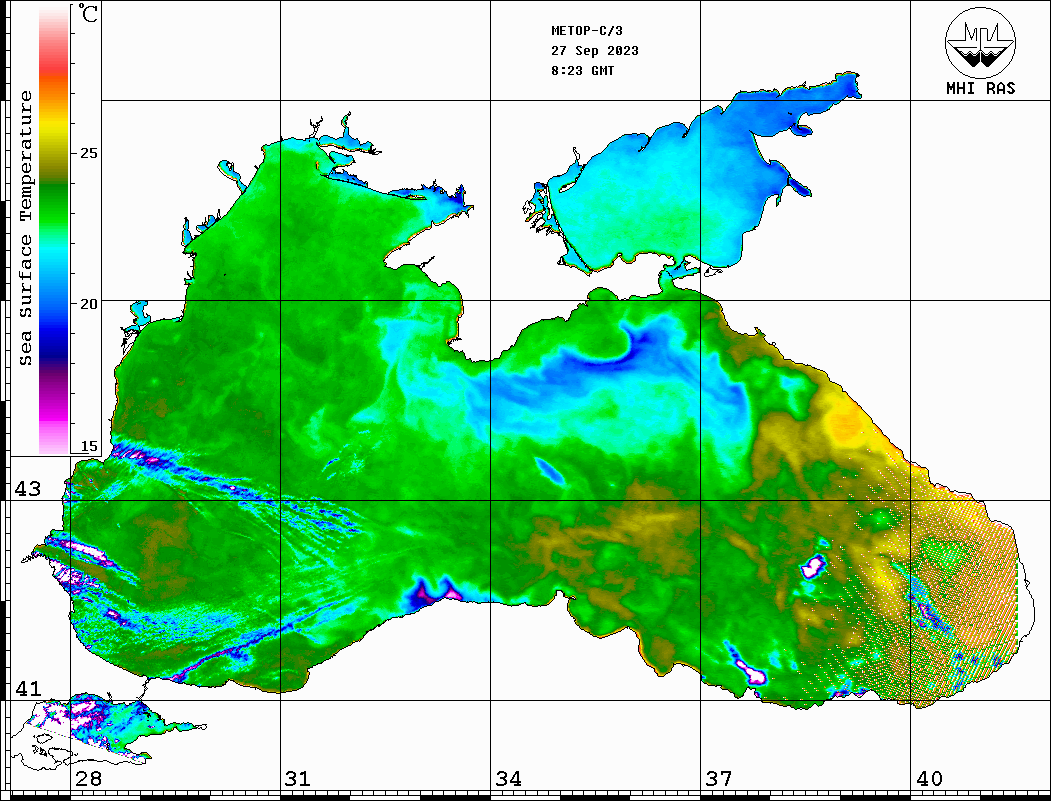Click the longitude label 34
The width and height of the screenshot is (1051, 801).
(x=509, y=779)
